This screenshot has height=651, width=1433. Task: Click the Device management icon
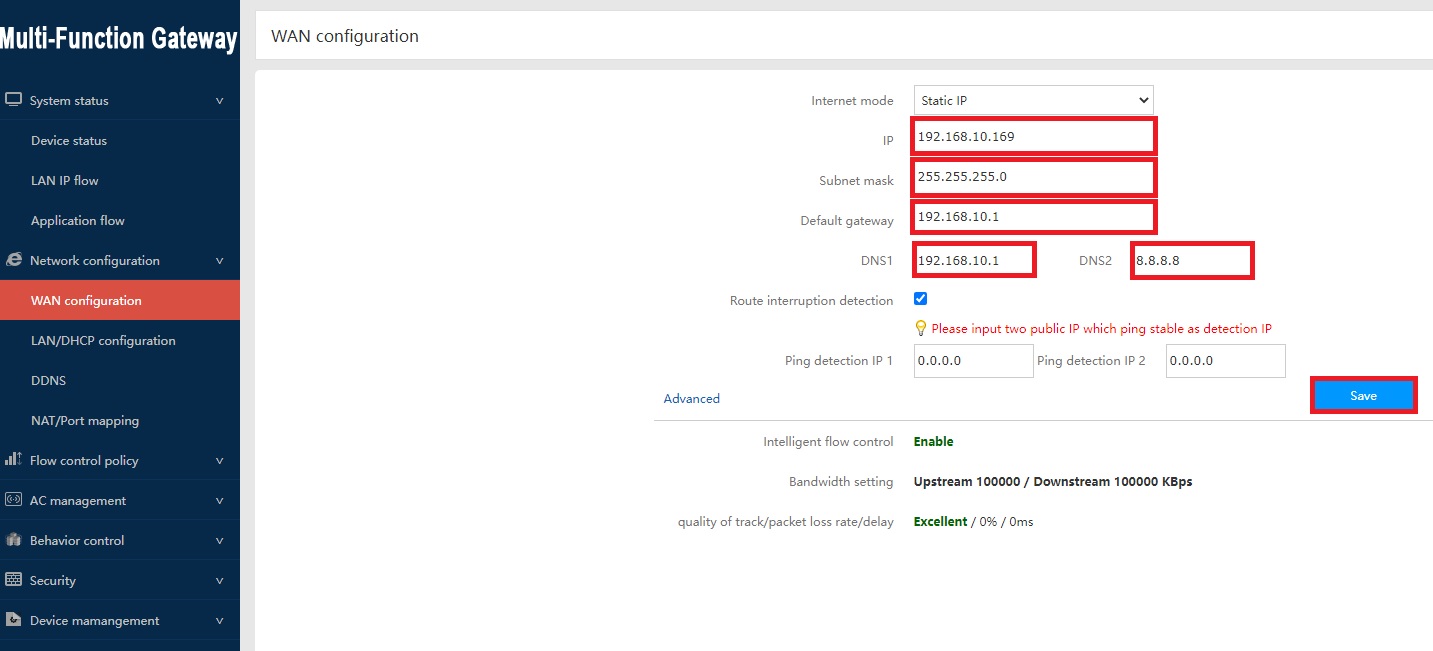[14, 620]
